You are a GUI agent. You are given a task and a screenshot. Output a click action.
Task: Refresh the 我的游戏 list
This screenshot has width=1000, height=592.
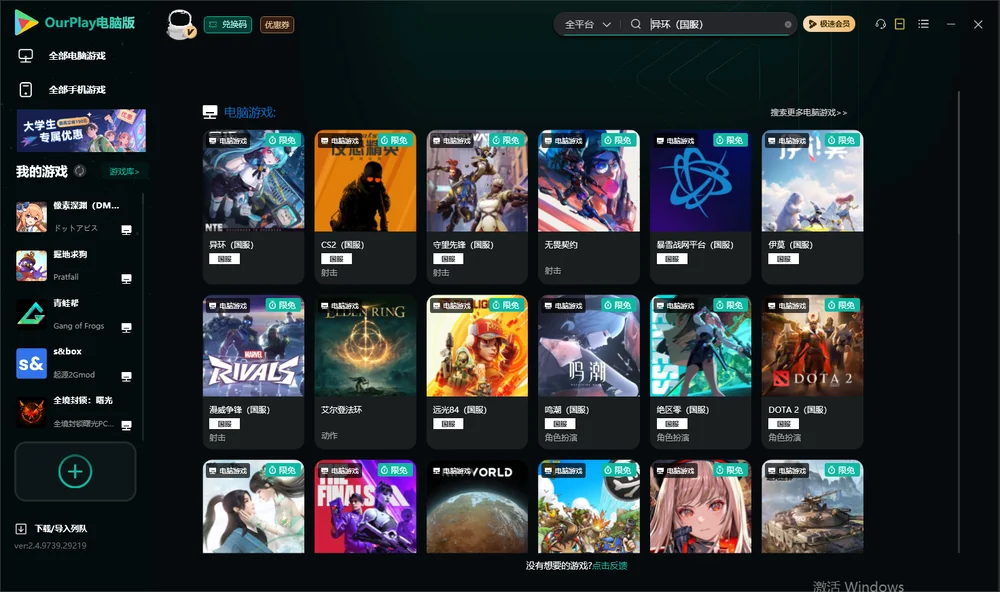(x=80, y=171)
